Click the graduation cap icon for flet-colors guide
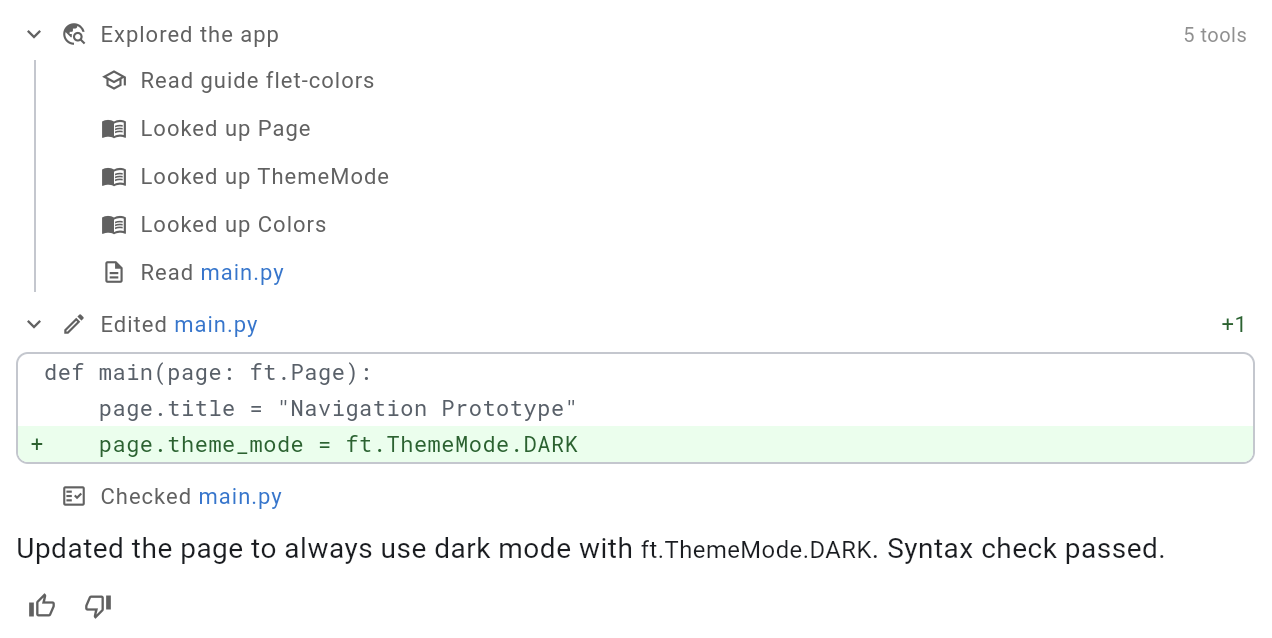This screenshot has height=638, width=1272. click(x=114, y=81)
